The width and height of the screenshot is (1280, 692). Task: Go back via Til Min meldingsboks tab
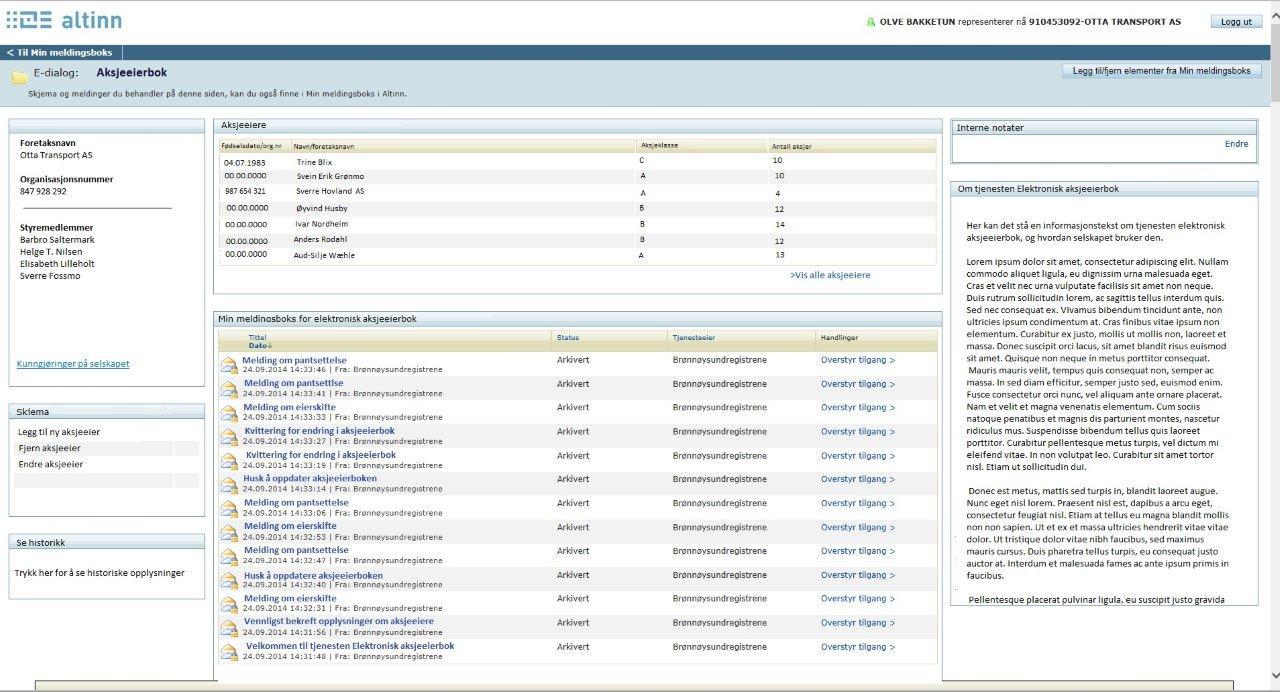tap(61, 52)
